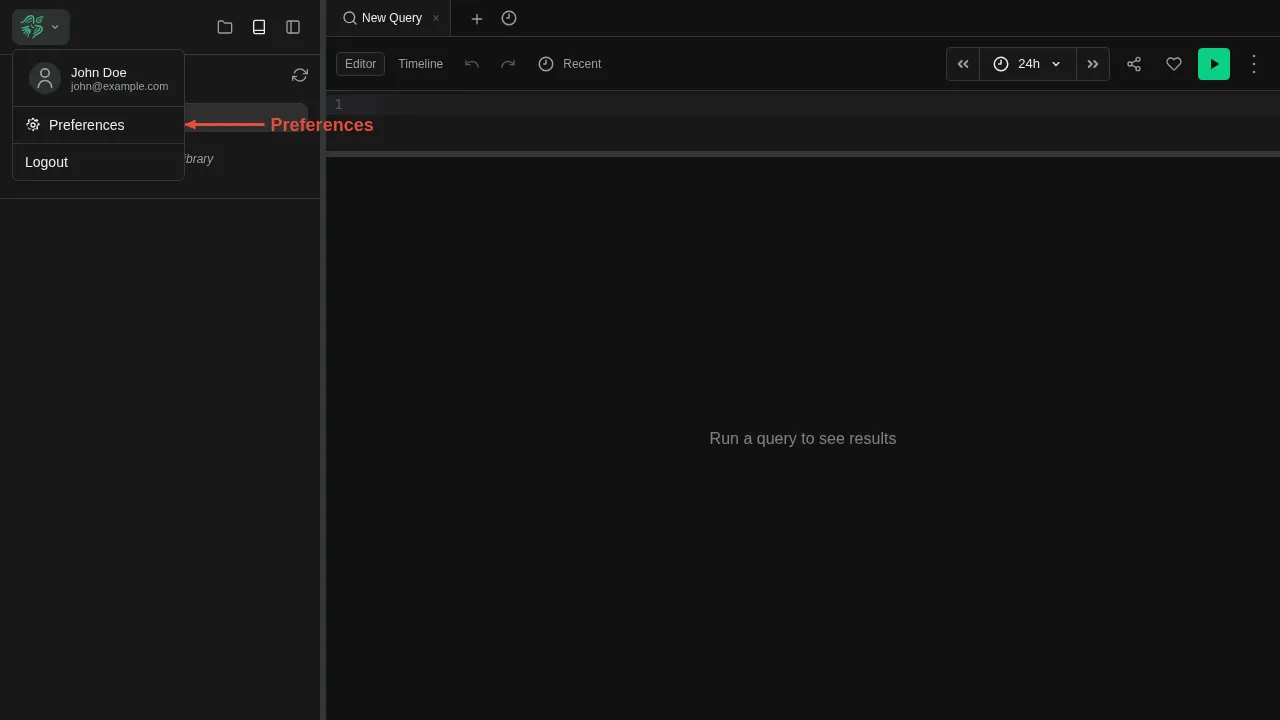This screenshot has height=720, width=1280.
Task: Click the undo arrow icon
Action: click(472, 64)
